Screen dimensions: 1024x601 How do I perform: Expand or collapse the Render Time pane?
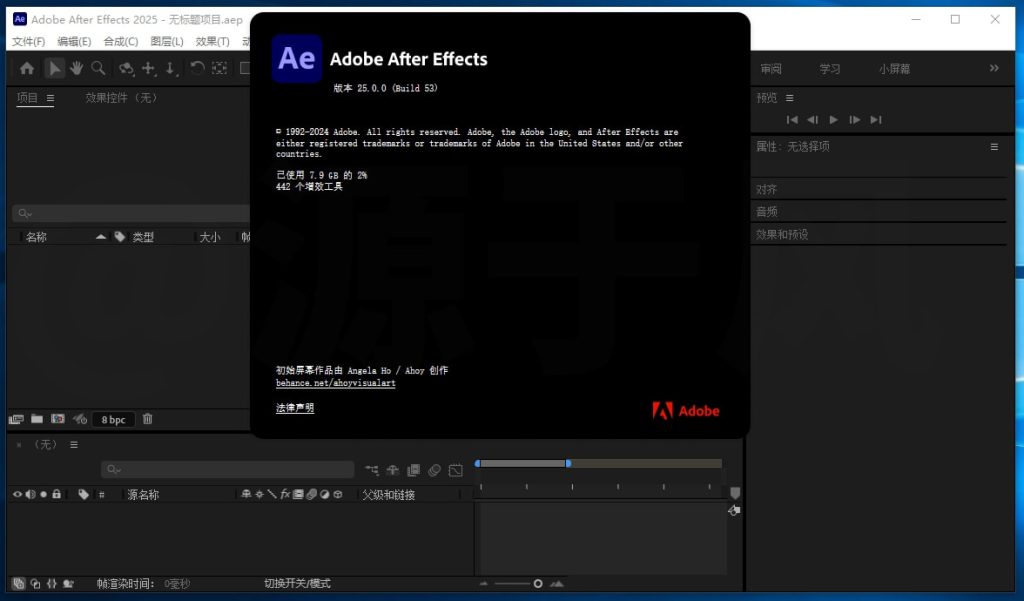[69, 583]
